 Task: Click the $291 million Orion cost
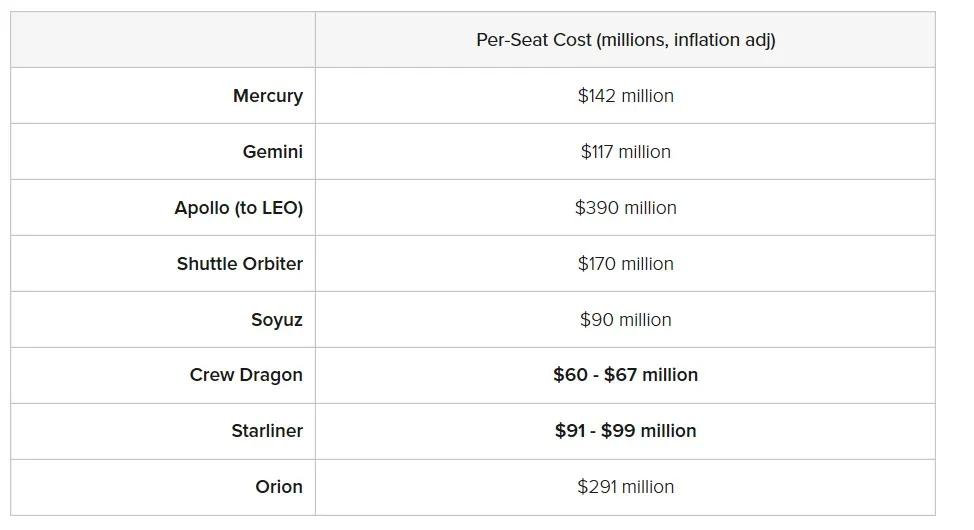tap(625, 487)
